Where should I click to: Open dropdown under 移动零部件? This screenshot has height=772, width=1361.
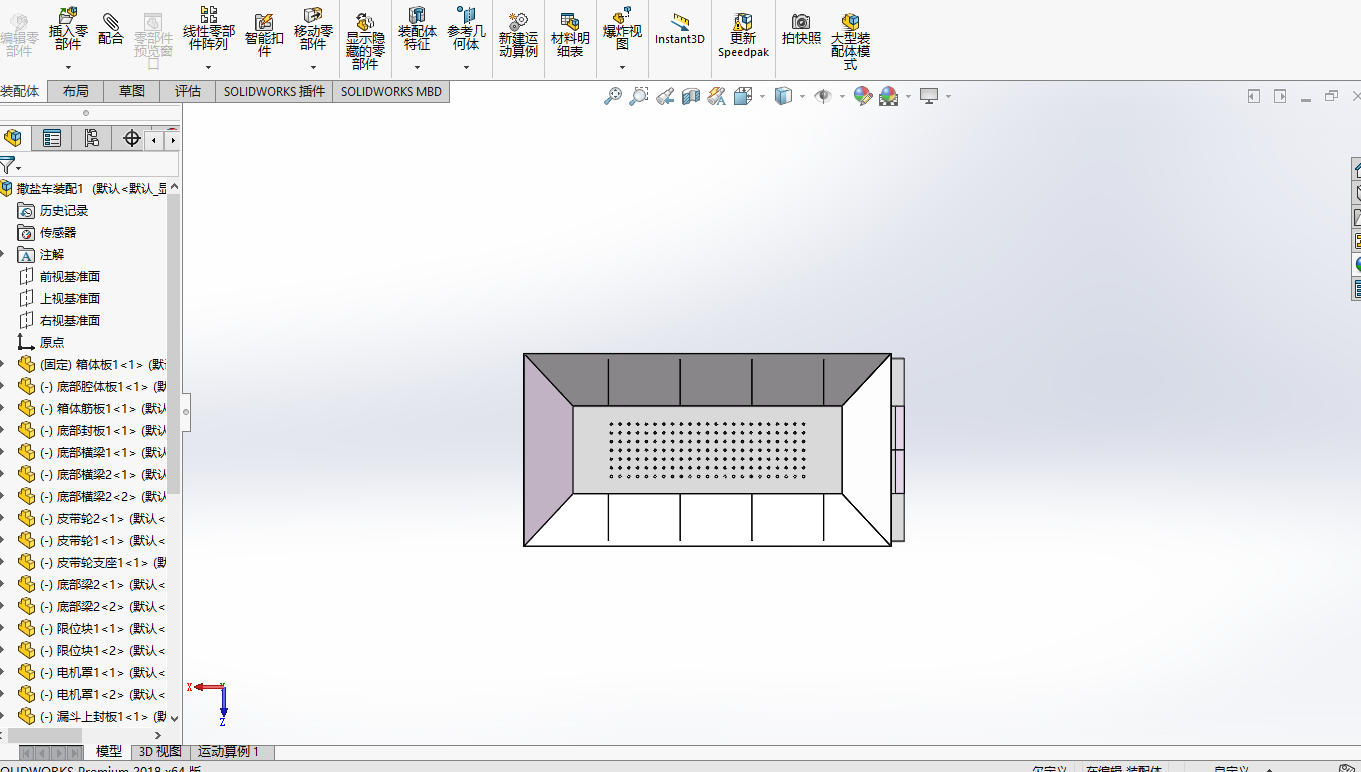(313, 68)
